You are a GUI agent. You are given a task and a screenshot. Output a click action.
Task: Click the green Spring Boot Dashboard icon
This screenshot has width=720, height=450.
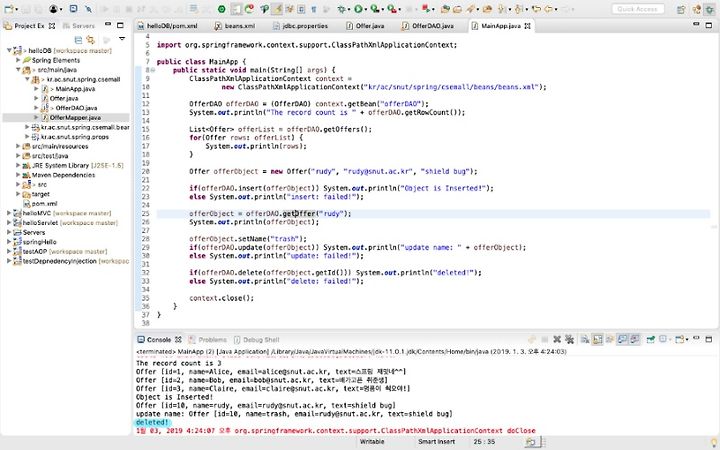(221, 9)
